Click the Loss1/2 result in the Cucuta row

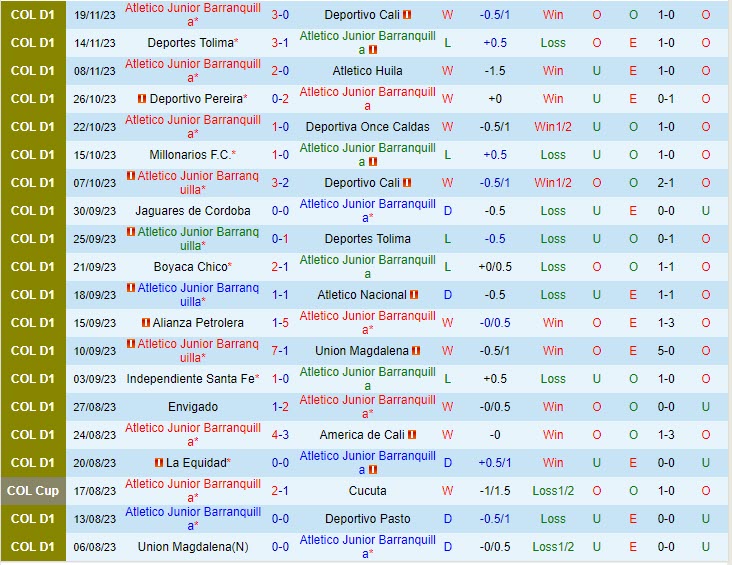[x=553, y=491]
